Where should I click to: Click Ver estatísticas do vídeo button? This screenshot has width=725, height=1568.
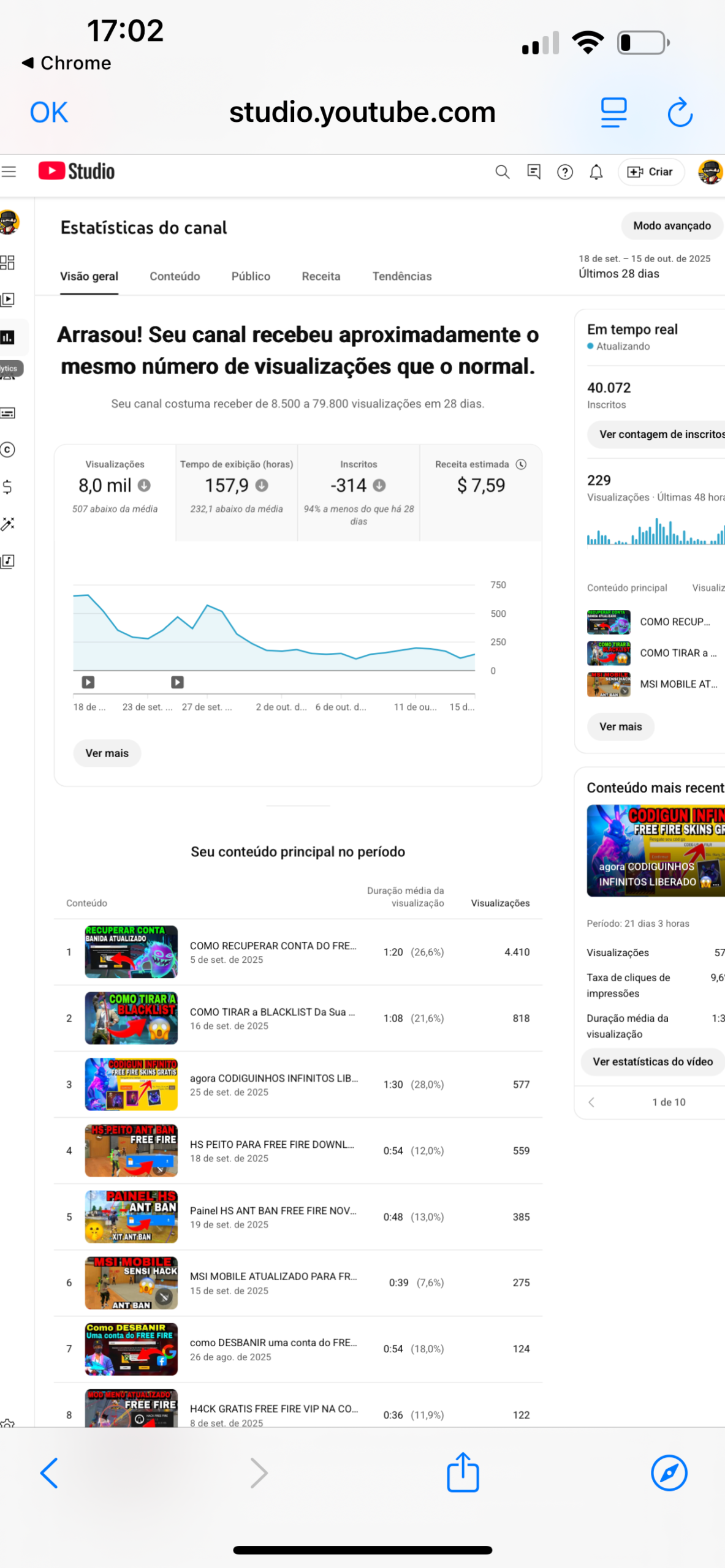coord(653,1062)
